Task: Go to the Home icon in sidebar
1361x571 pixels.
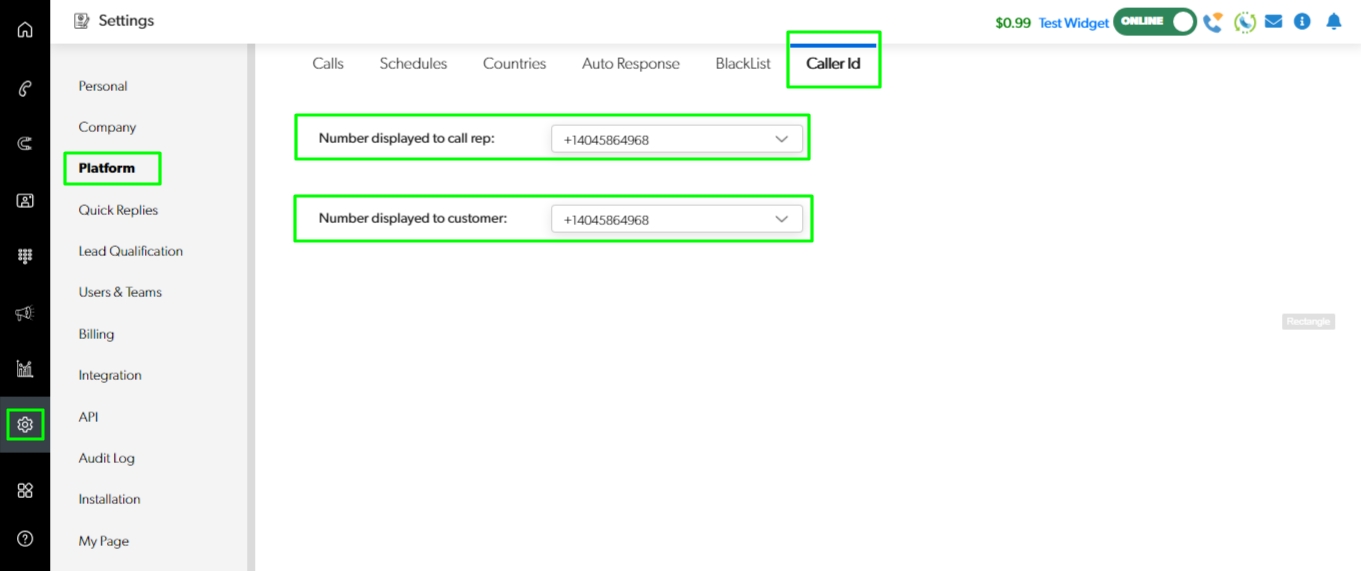Action: [25, 30]
